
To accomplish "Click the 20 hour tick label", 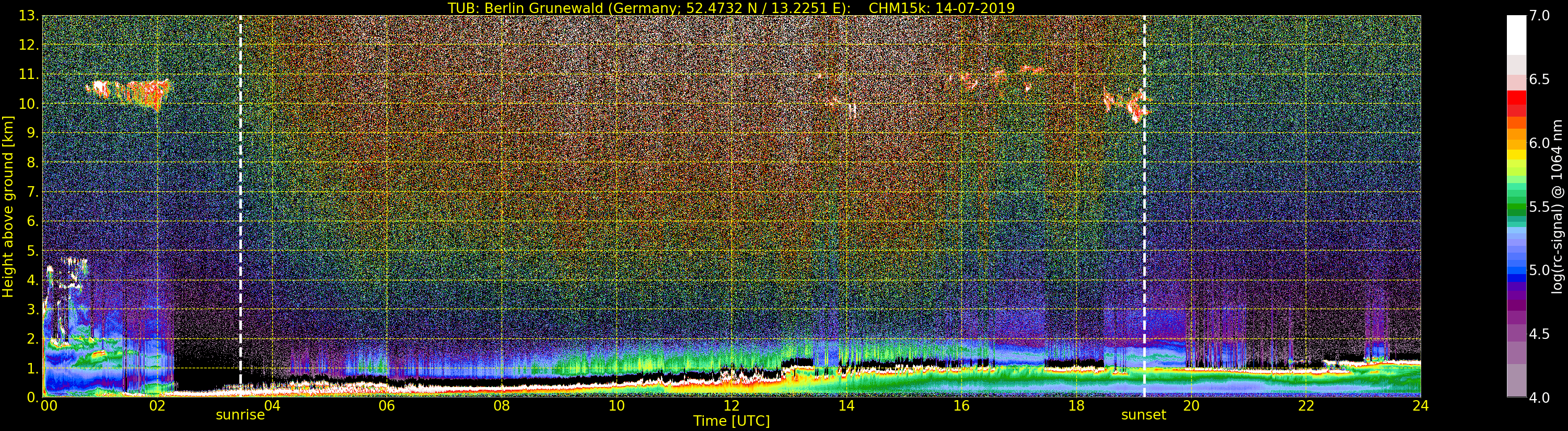I will [1191, 406].
